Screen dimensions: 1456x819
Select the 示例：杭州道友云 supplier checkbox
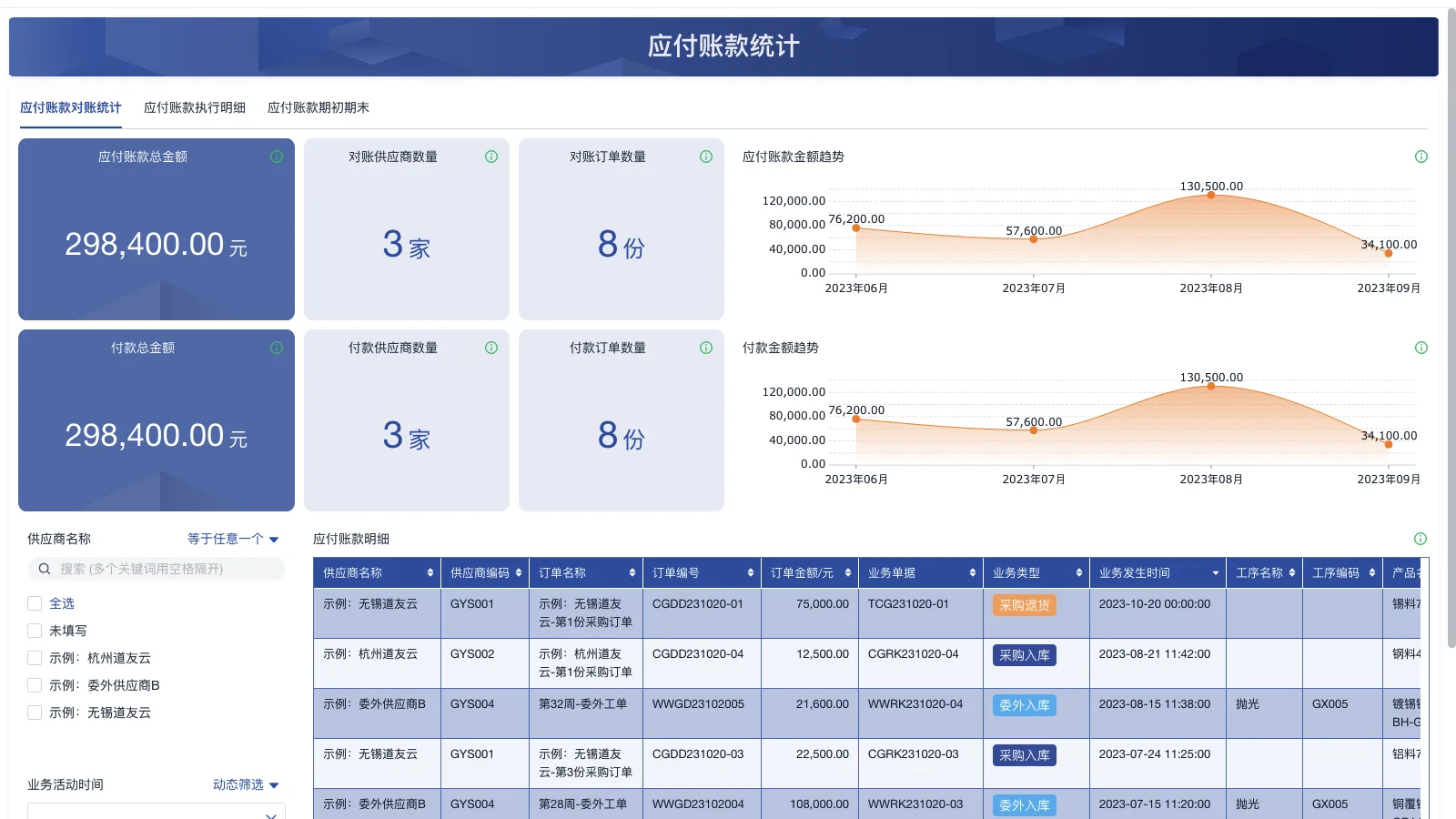point(34,657)
